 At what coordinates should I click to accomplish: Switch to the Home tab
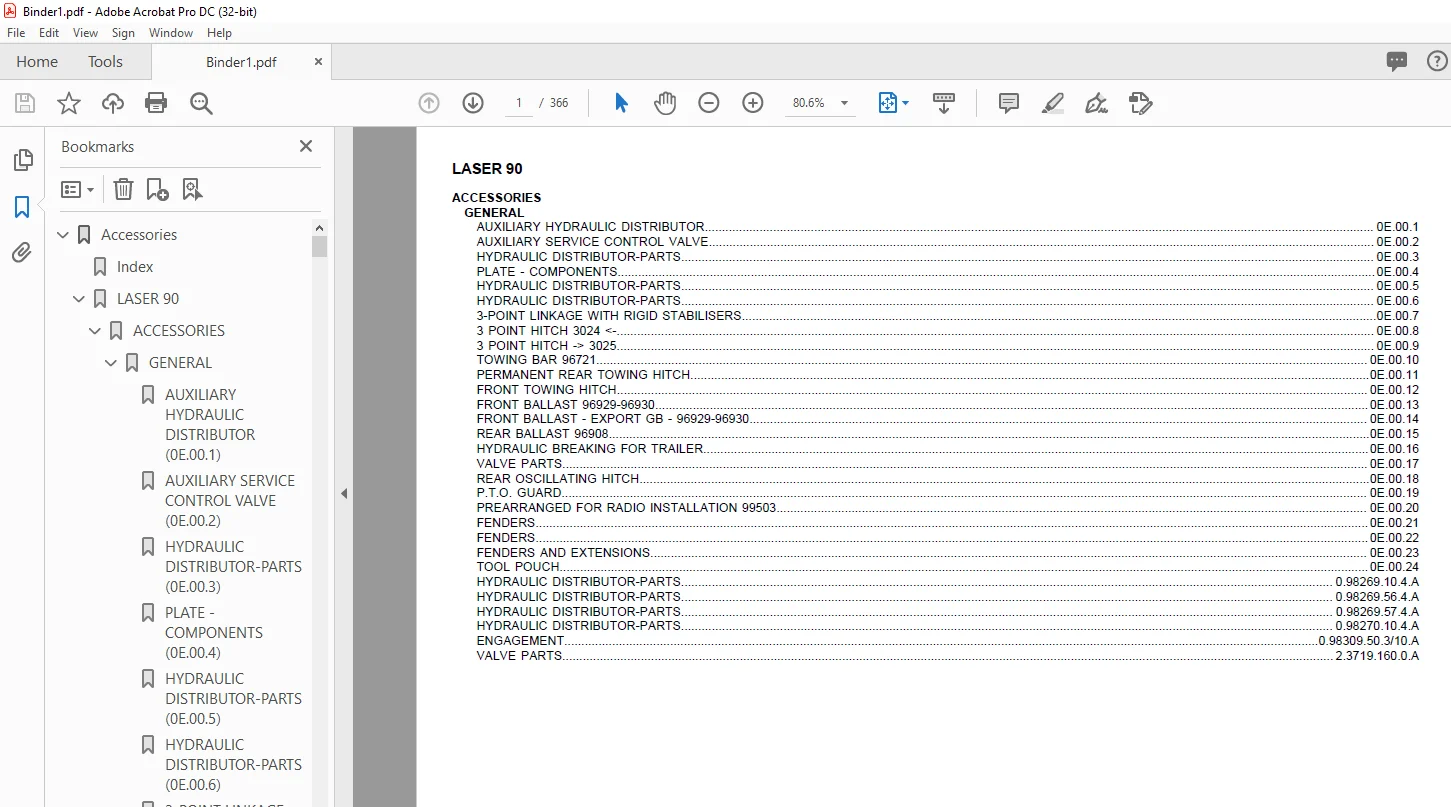(x=37, y=62)
